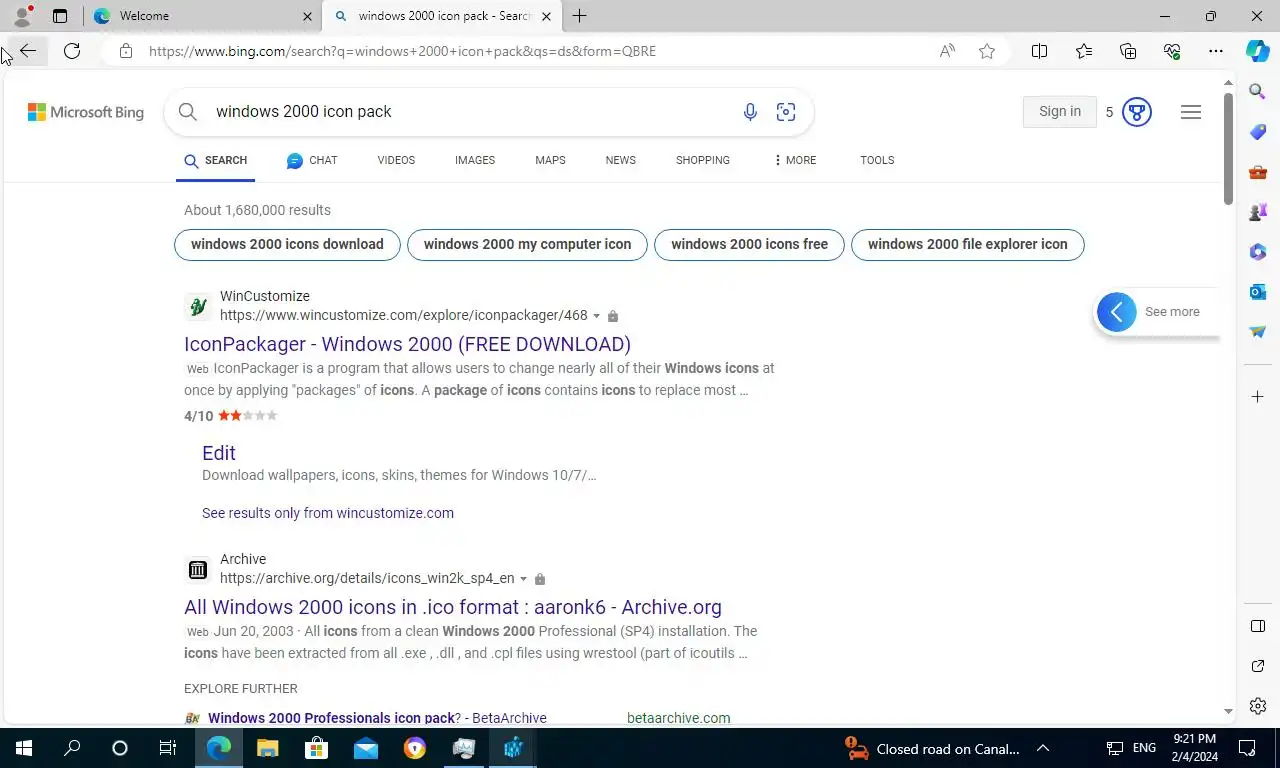Open the sidebar Microsoft 365 icon

click(x=1258, y=252)
